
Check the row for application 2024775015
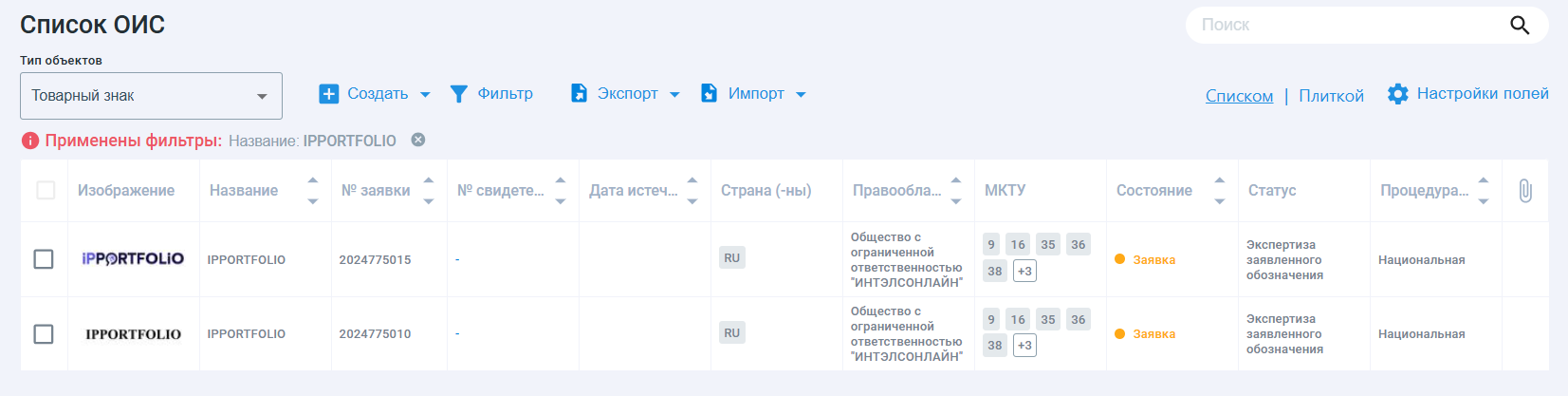tap(44, 259)
